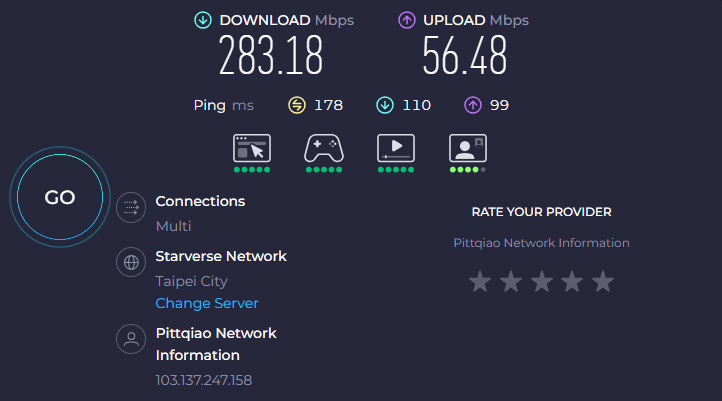Rate the provider three stars
Viewport: 722px width, 401px height.
coord(541,282)
